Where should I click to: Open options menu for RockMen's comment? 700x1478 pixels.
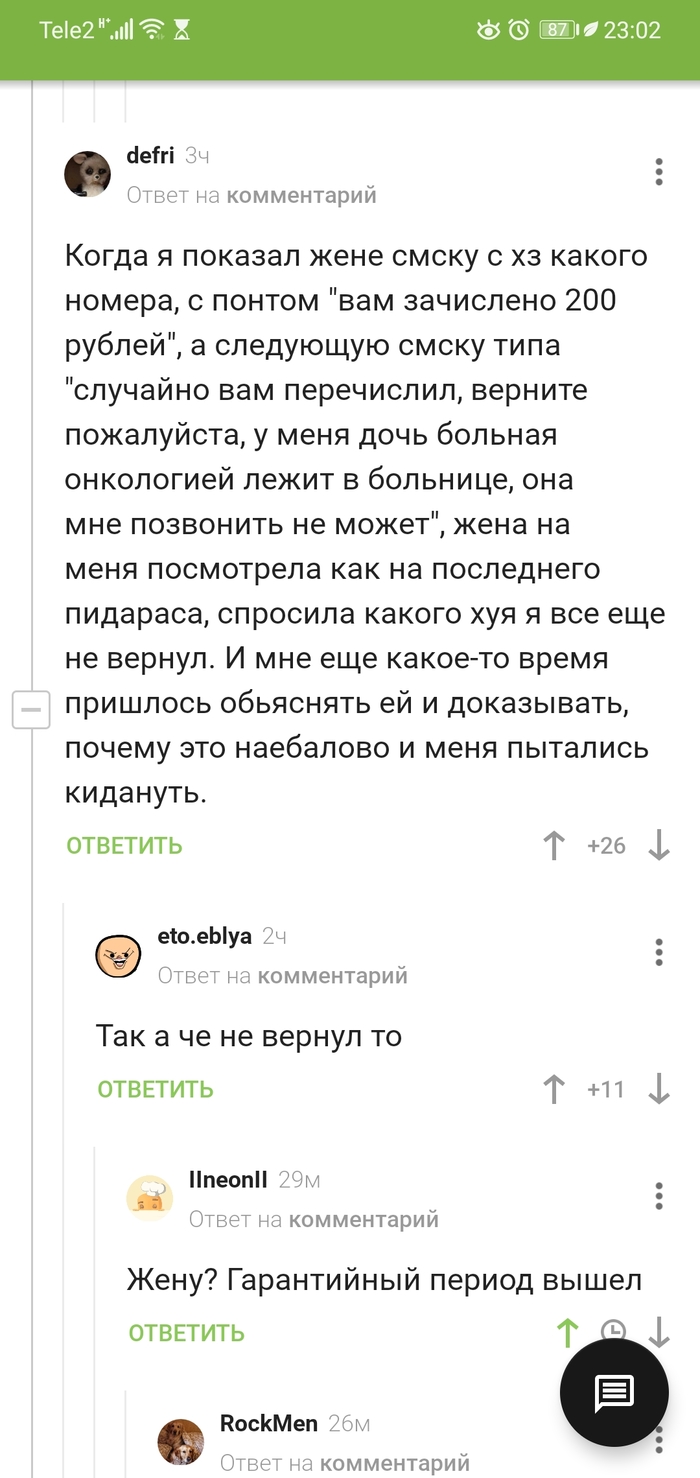pos(659,1440)
